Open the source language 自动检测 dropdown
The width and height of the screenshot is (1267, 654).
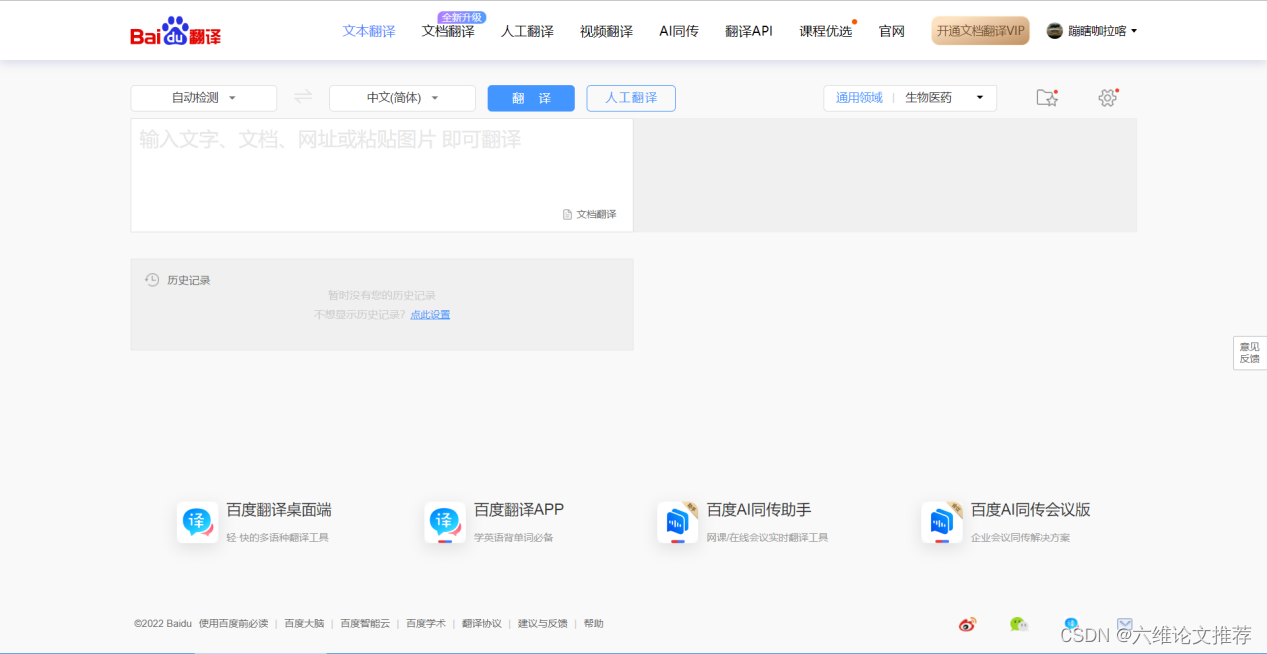pyautogui.click(x=204, y=98)
